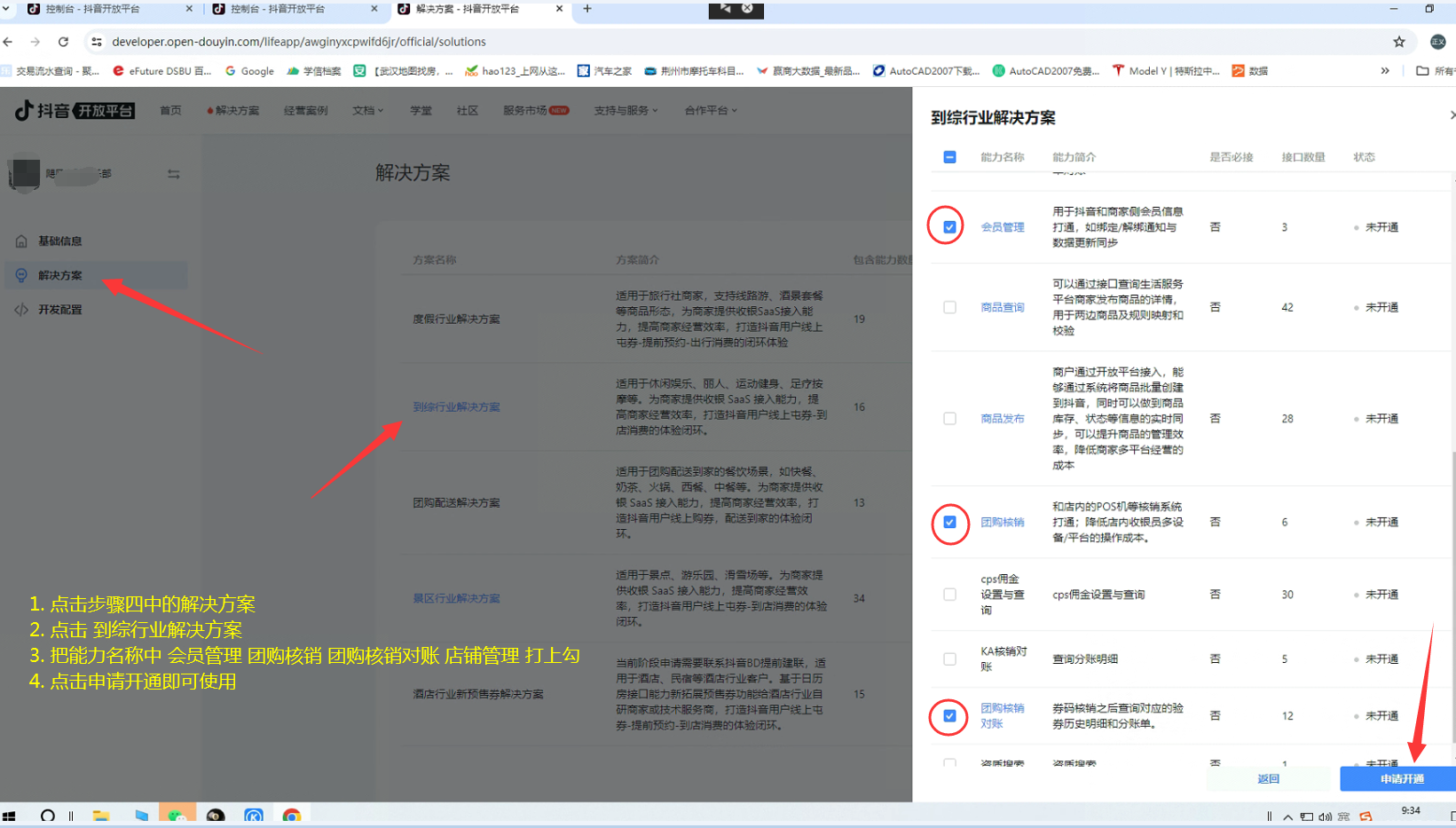Click the 返回 button
The image size is (1456, 828).
pyautogui.click(x=1268, y=778)
